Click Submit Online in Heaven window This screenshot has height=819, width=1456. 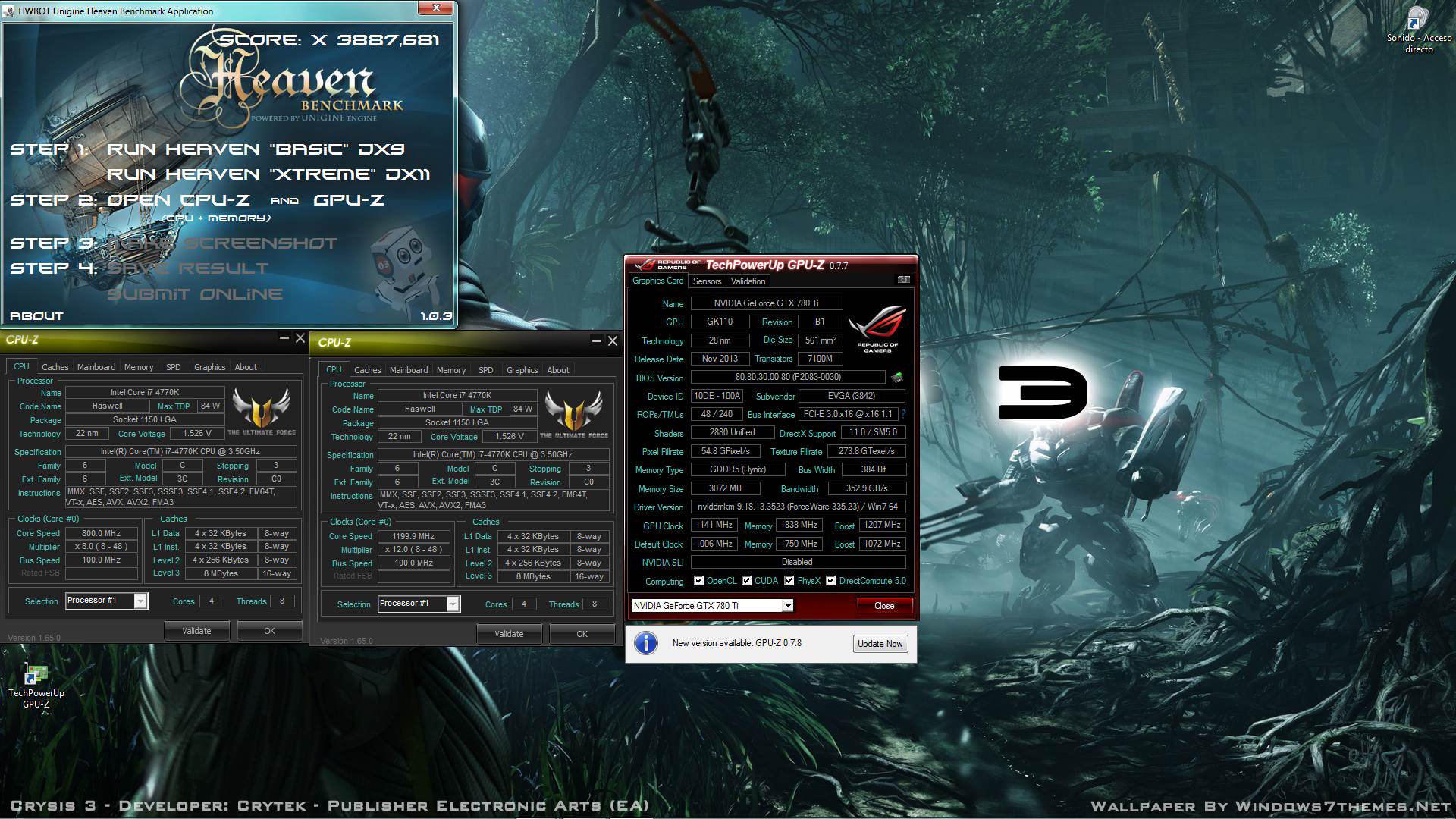point(195,294)
